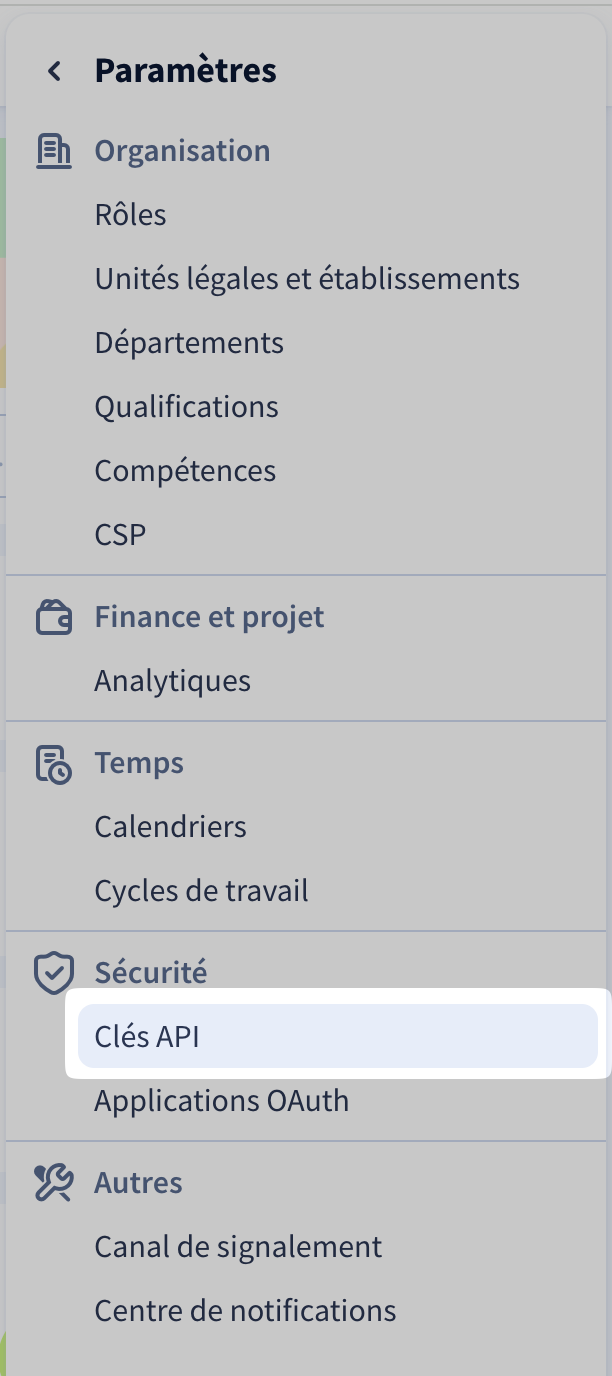Click the Organisation building icon
This screenshot has width=612, height=1376.
(x=53, y=151)
